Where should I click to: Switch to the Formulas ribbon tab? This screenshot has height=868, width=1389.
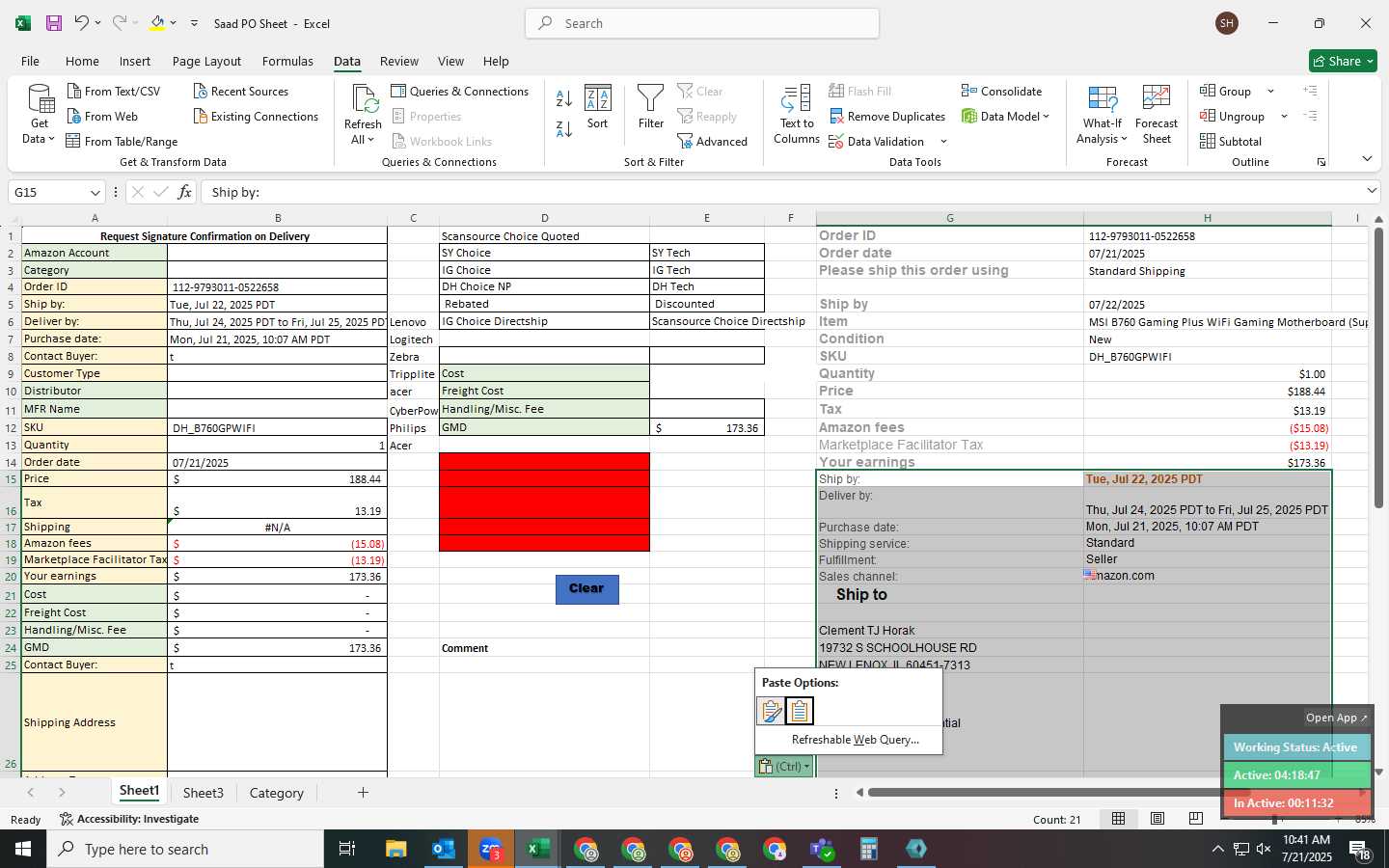(x=287, y=61)
